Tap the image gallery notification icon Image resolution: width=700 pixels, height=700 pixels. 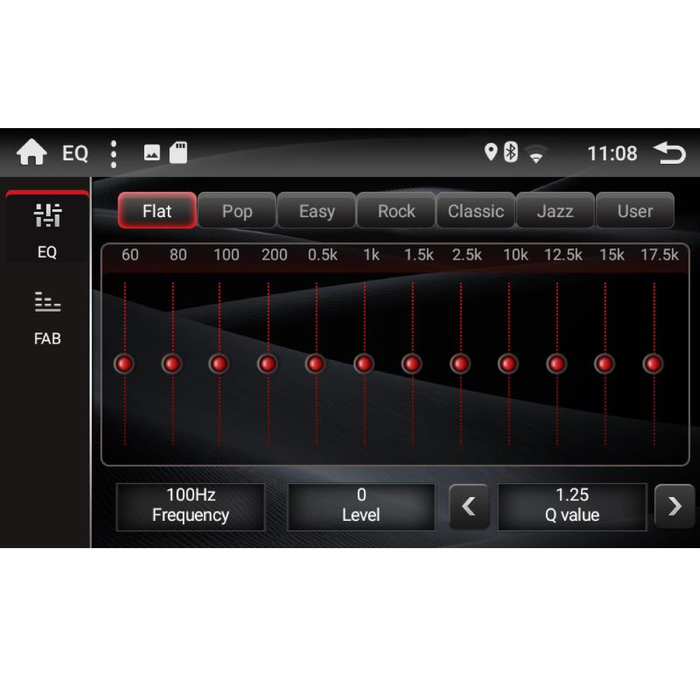click(x=152, y=153)
